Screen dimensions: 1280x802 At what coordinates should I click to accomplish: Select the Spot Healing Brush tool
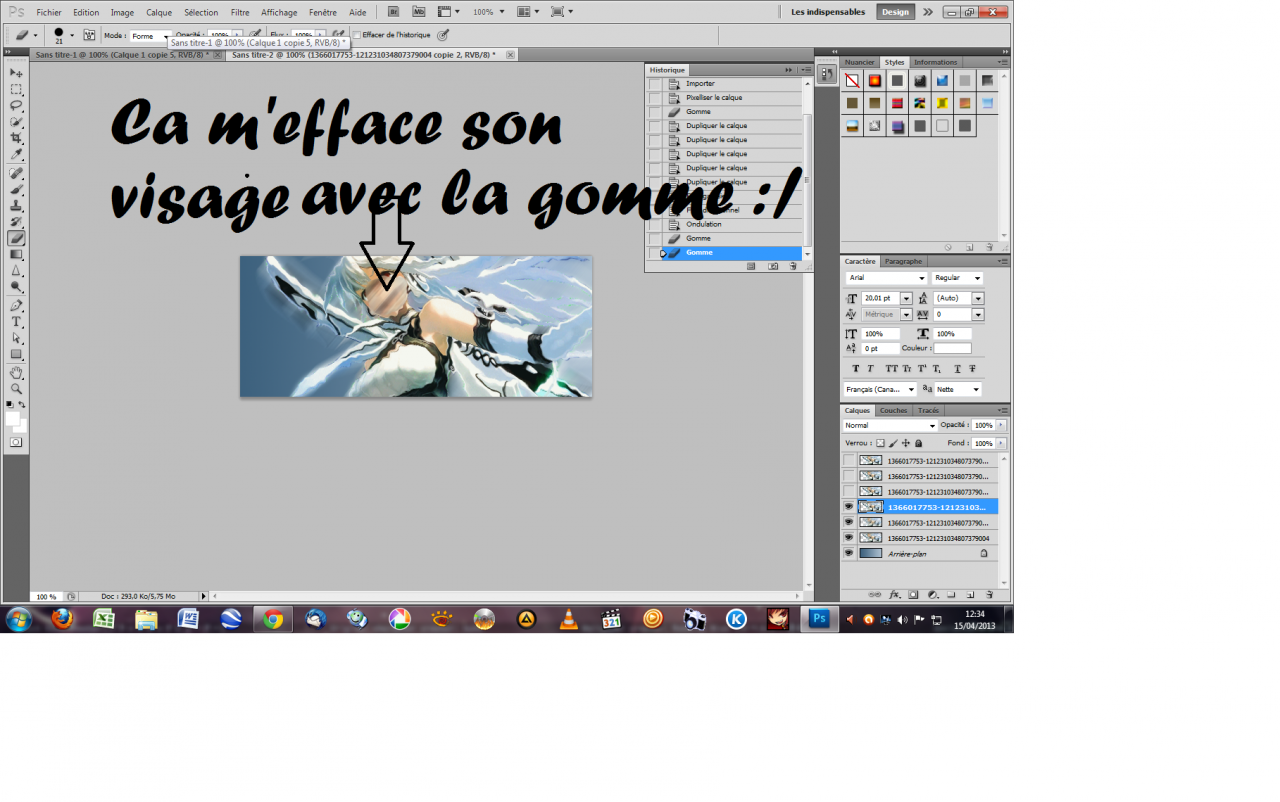[16, 173]
